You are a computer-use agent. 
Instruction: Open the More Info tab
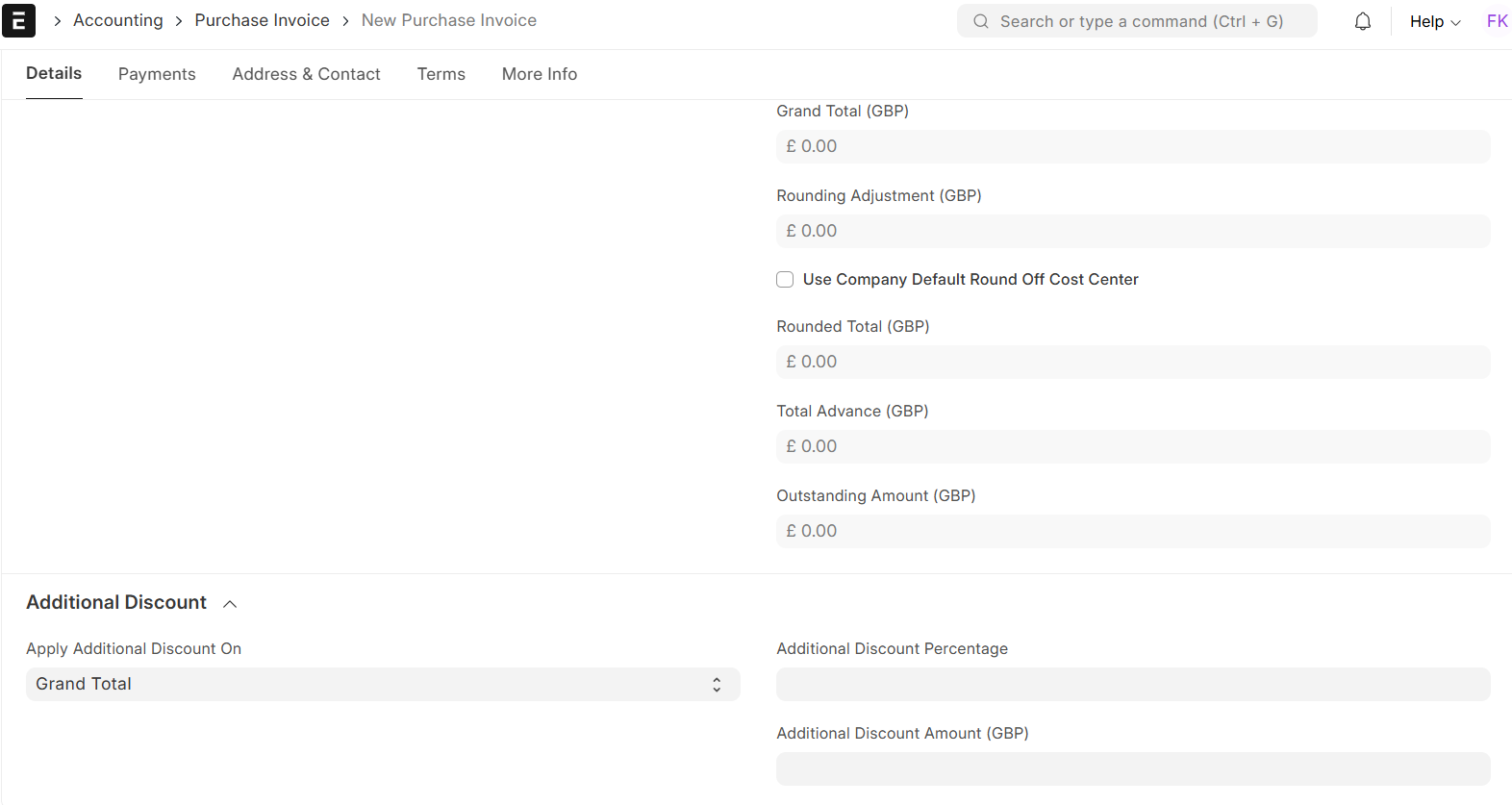coord(539,74)
